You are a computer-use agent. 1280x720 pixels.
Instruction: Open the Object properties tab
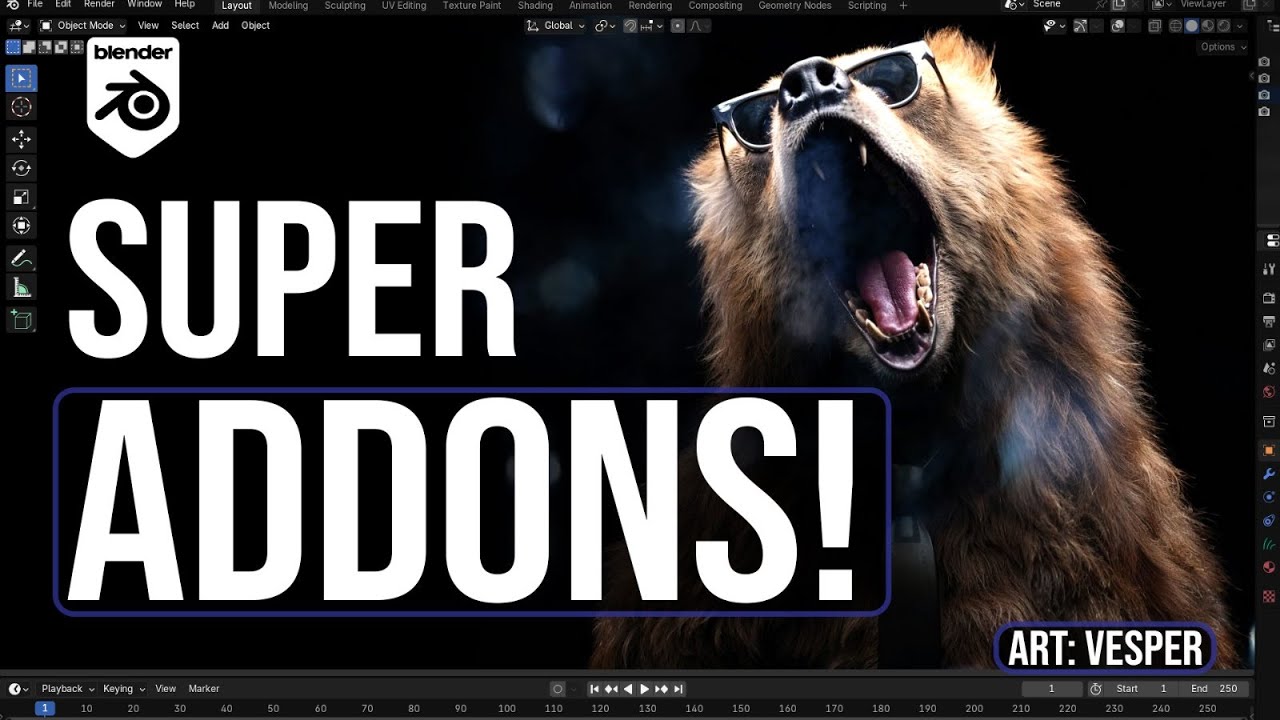1270,450
